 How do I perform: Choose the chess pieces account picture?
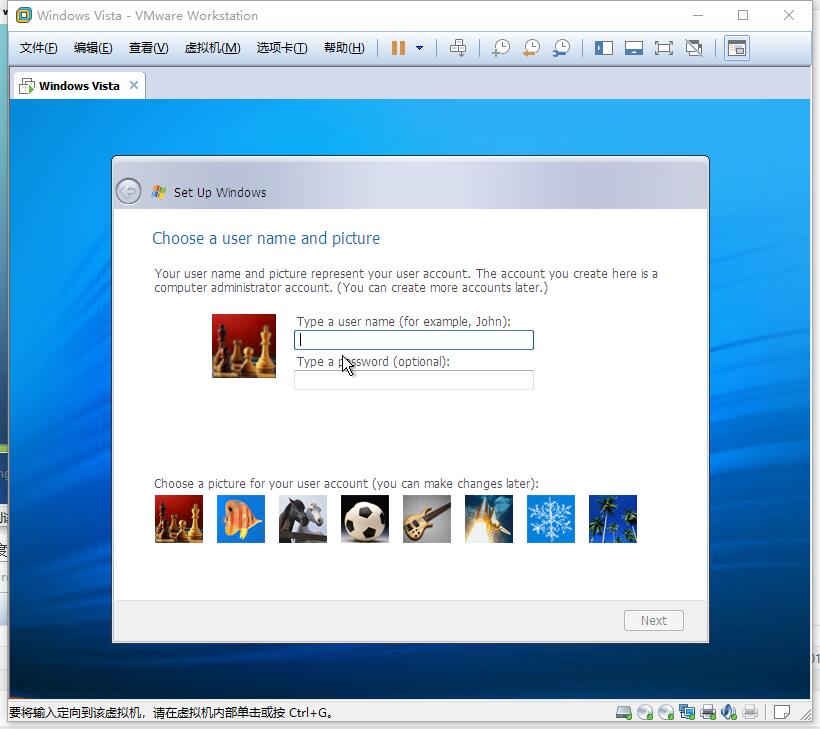coord(179,519)
